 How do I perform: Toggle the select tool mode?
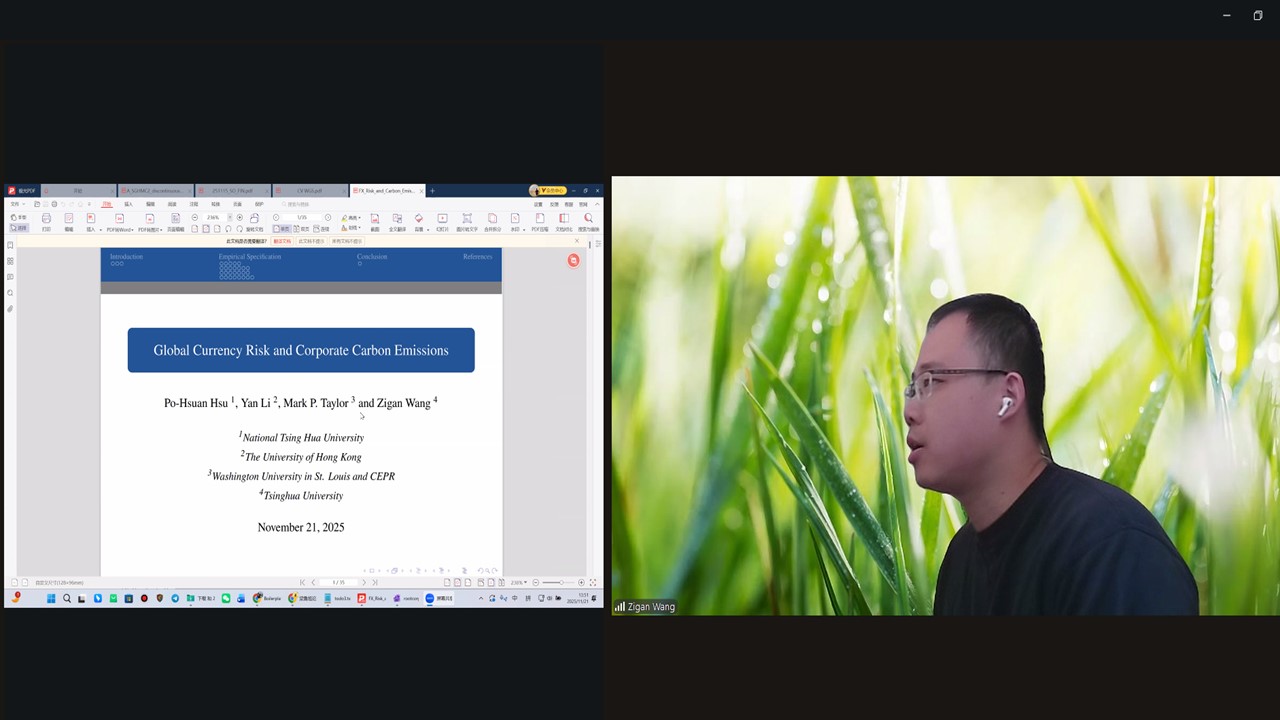(x=20, y=228)
